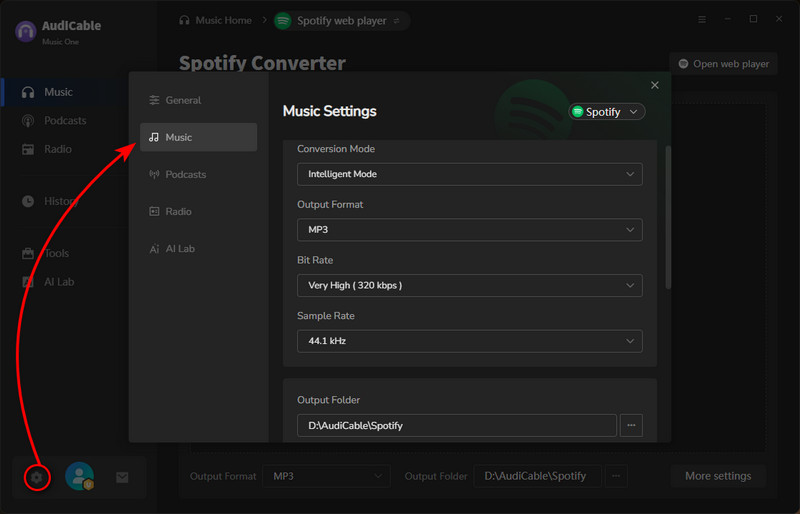800x514 pixels.
Task: Click the History clock icon
Action: coord(28,201)
